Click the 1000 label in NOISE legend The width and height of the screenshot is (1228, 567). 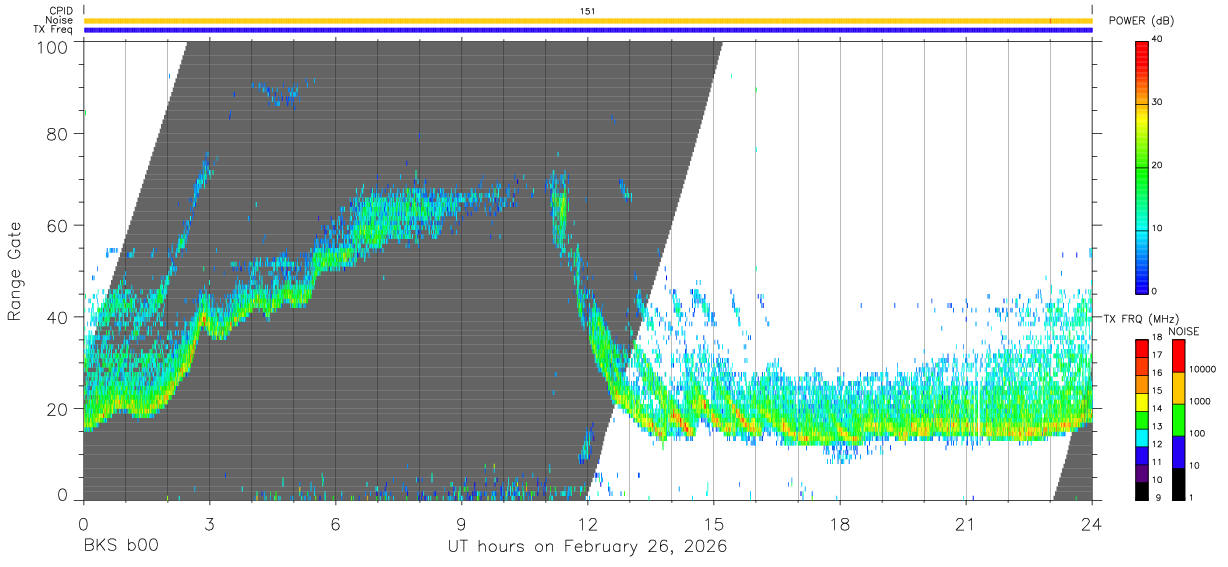coord(1201,401)
